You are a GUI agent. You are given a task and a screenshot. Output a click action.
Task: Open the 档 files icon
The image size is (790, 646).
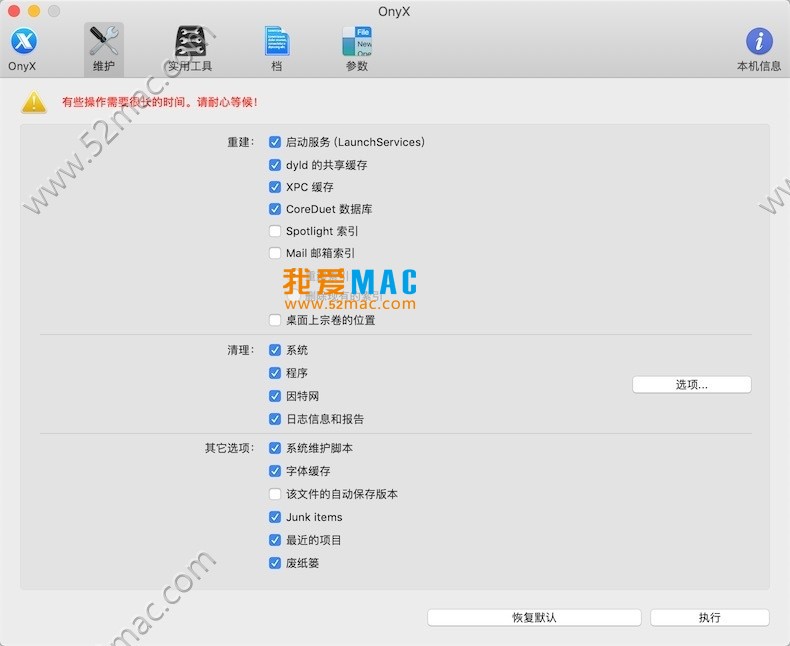point(277,49)
